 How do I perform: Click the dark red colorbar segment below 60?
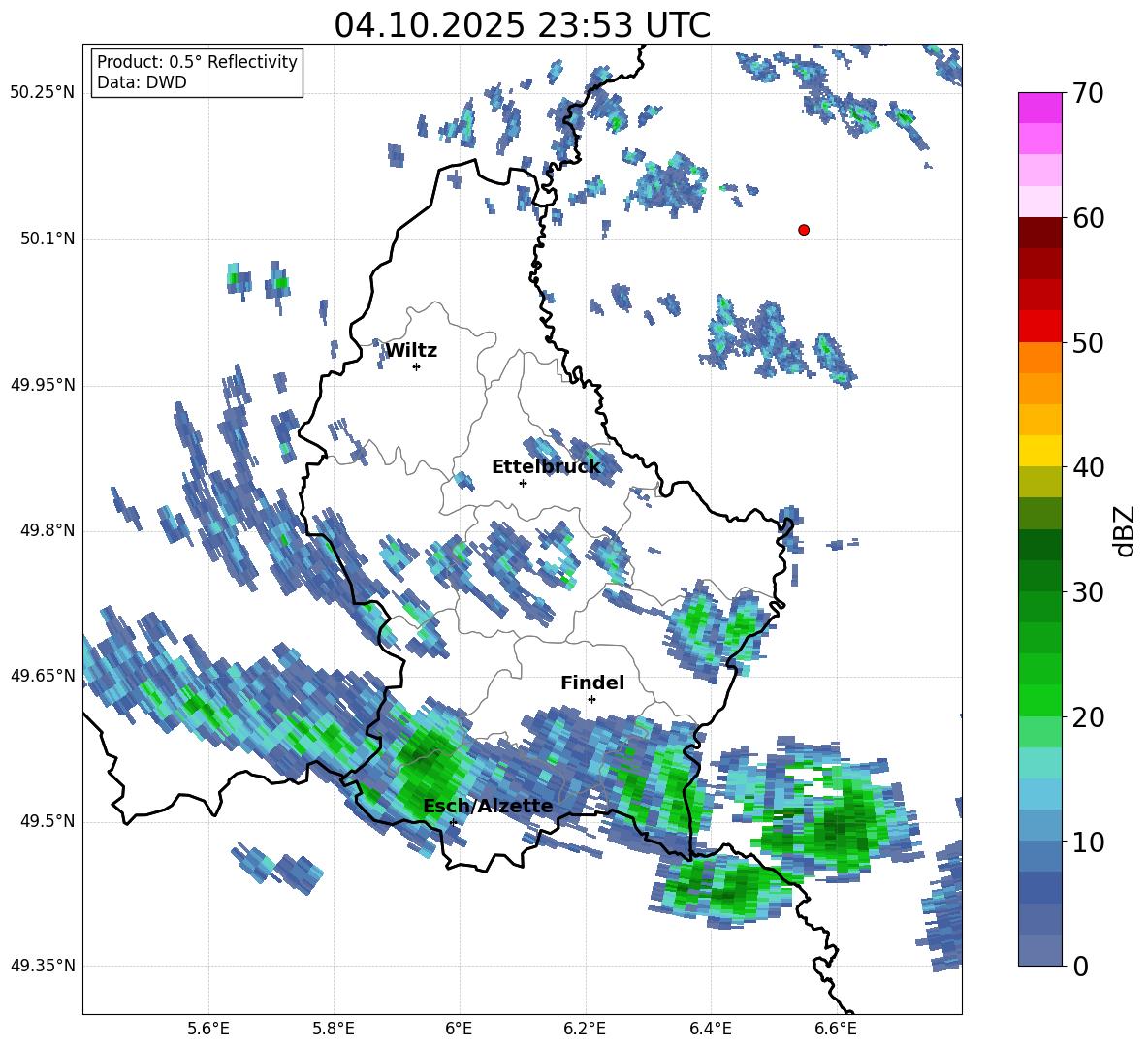coord(1039,233)
